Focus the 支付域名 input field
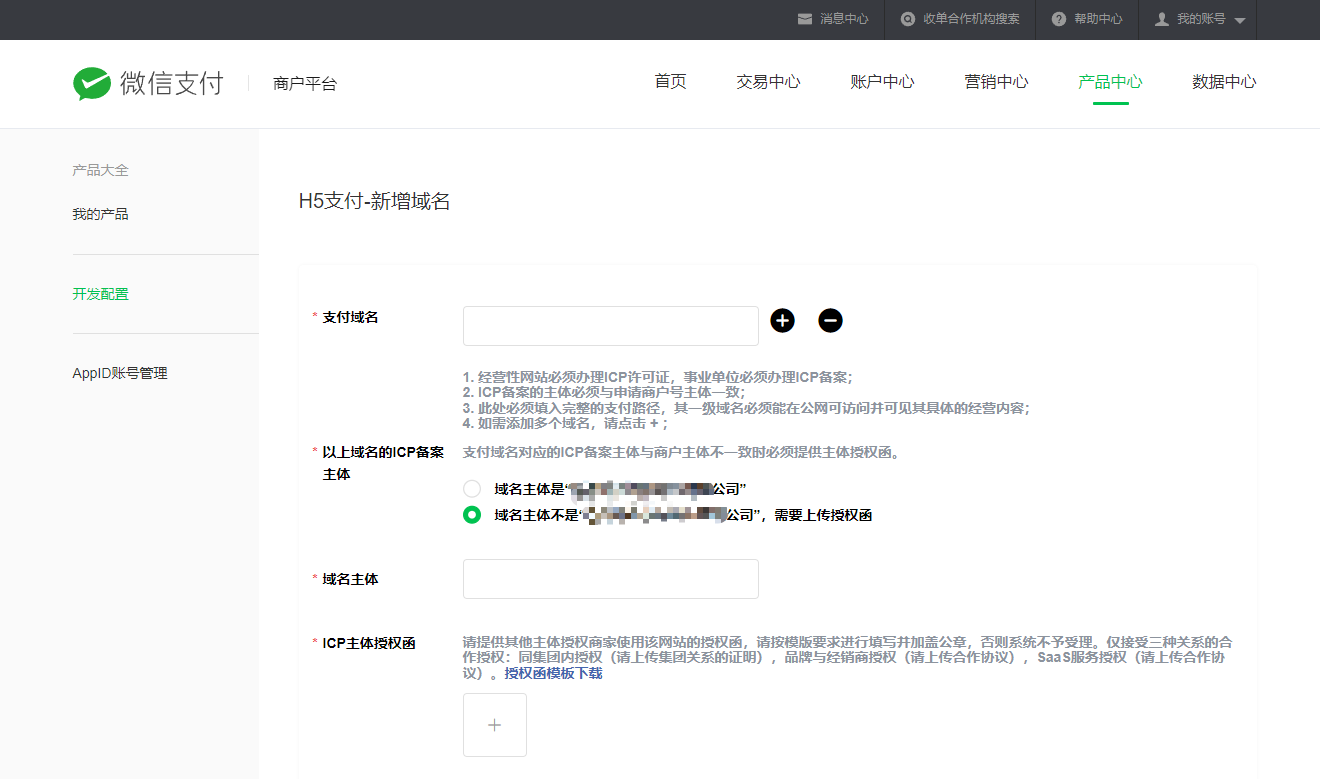Image resolution: width=1320 pixels, height=779 pixels. click(610, 326)
